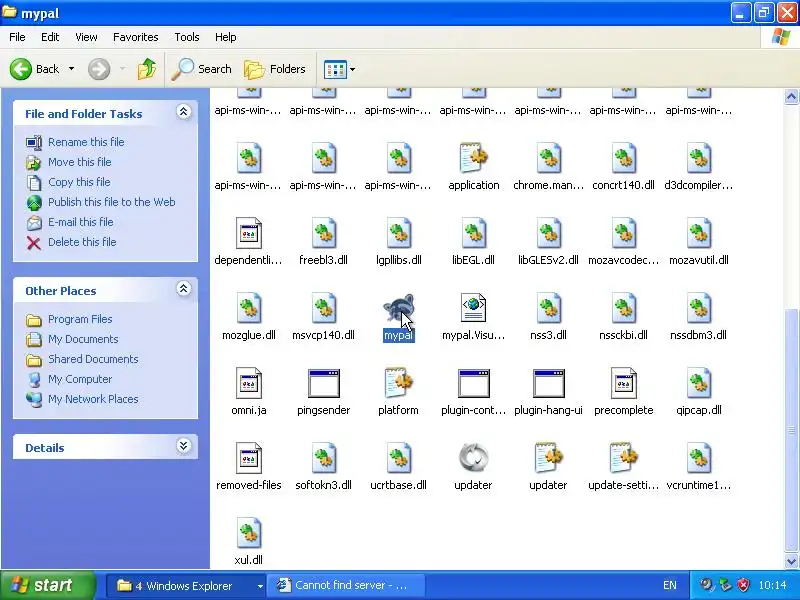800x600 pixels.
Task: Click the red security shield tray icon
Action: (743, 585)
